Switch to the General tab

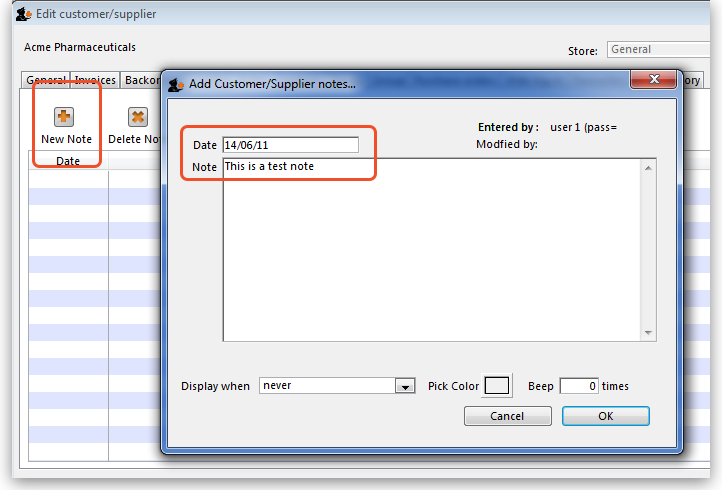point(46,81)
